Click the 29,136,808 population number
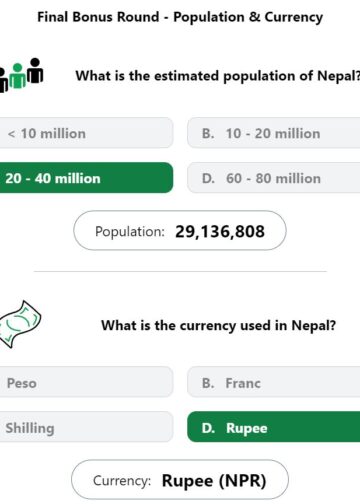This screenshot has height=504, width=360. point(220,231)
